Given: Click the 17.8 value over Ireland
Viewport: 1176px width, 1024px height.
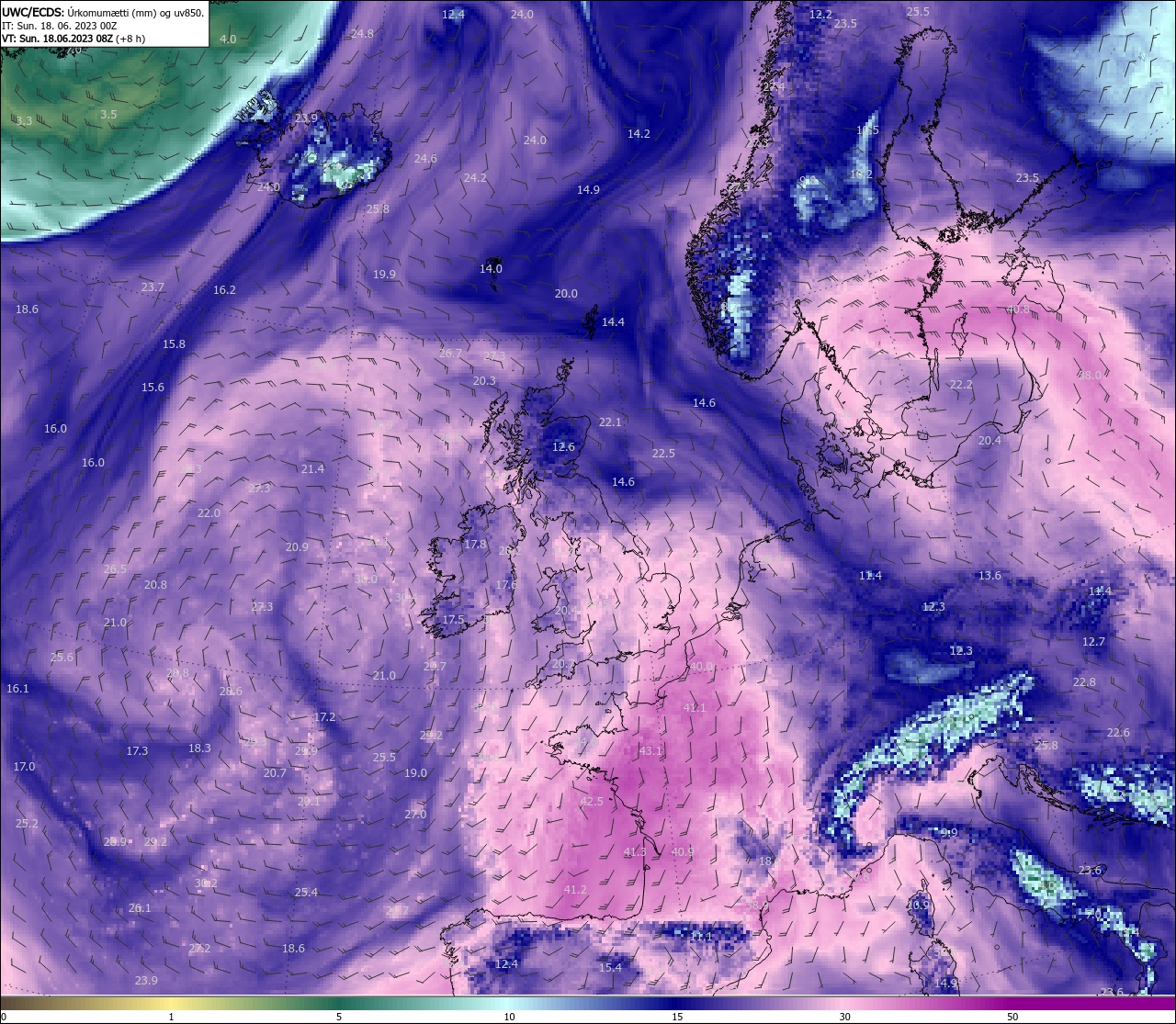Looking at the screenshot, I should coord(475,545).
